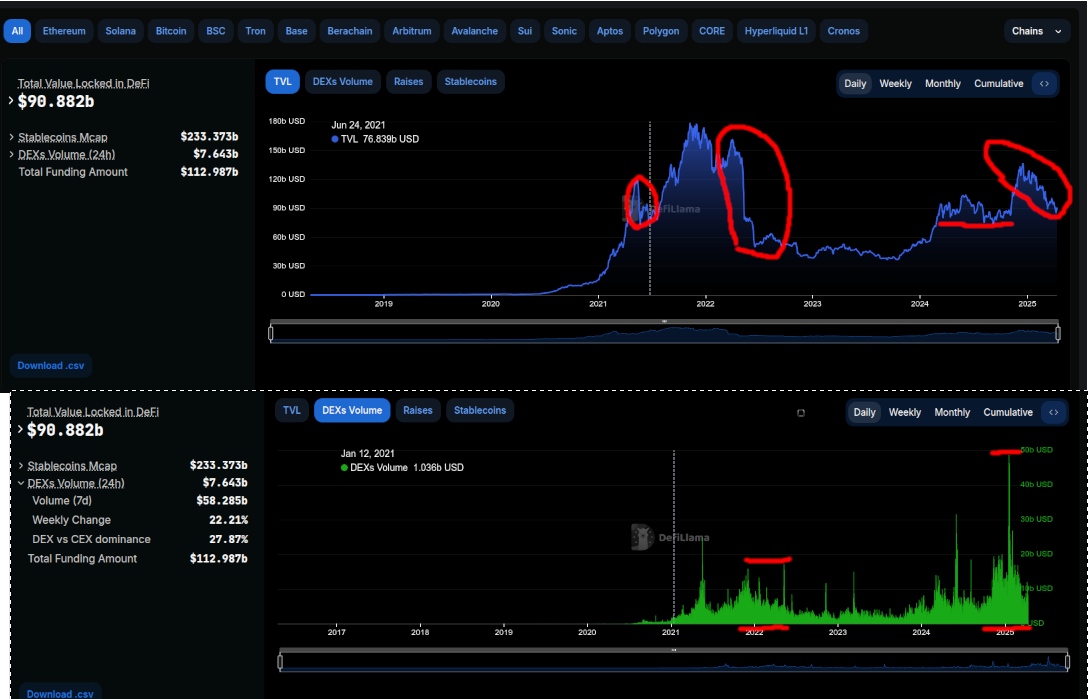Switch to DEXs Volume tab in the TVL chart panel
Screen dimensions: 1091x699
pos(342,82)
